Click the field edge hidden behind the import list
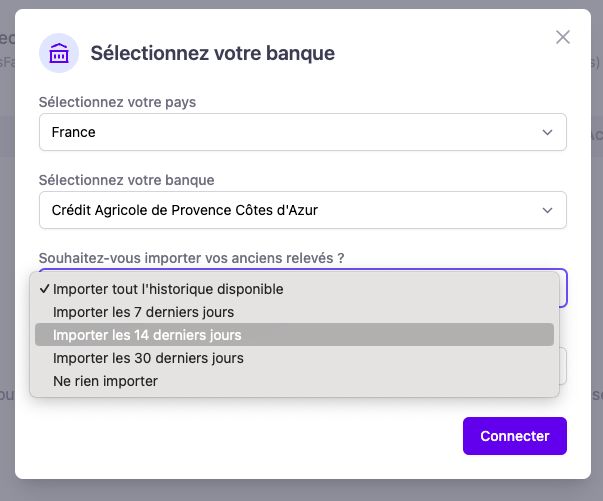 [x=563, y=366]
